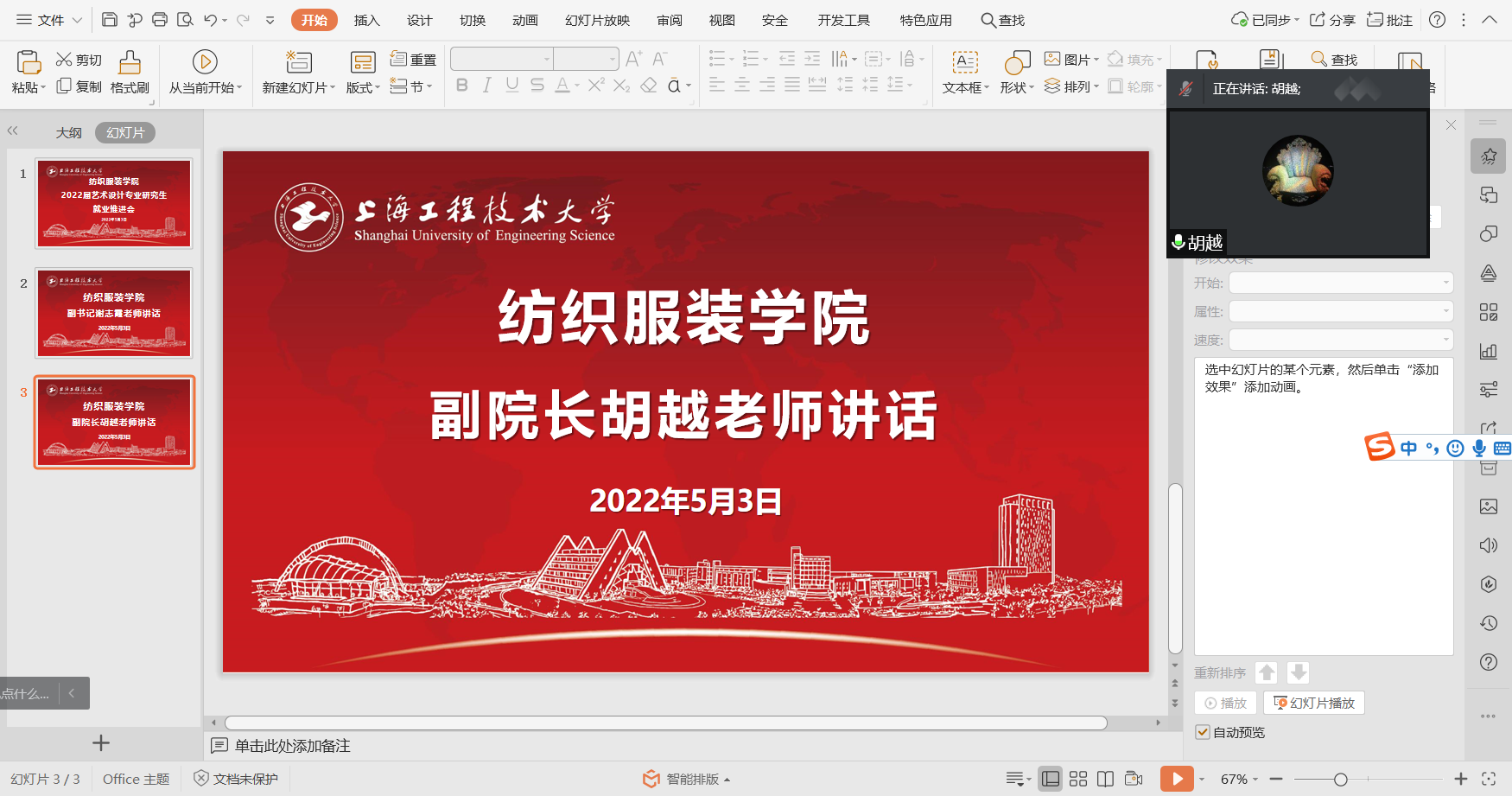Click the new slide (新建幻灯片) icon
This screenshot has height=796, width=1512.
[x=299, y=62]
